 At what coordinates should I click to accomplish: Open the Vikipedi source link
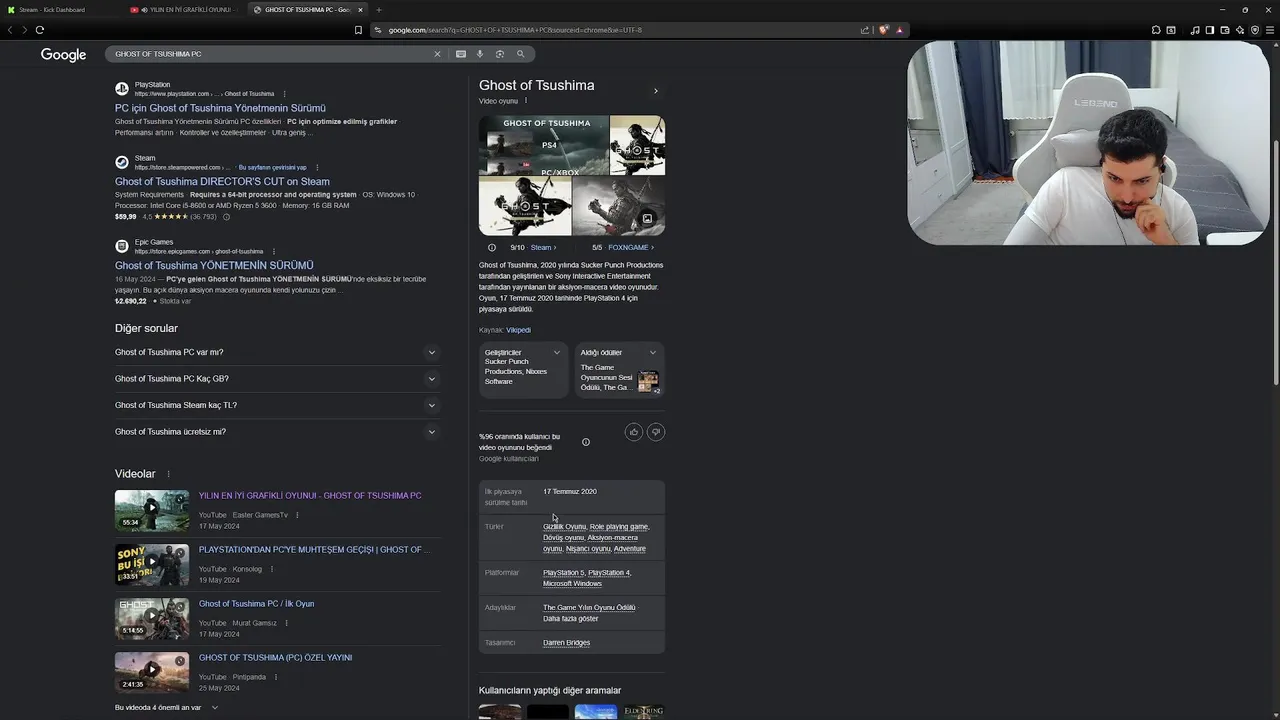(518, 330)
